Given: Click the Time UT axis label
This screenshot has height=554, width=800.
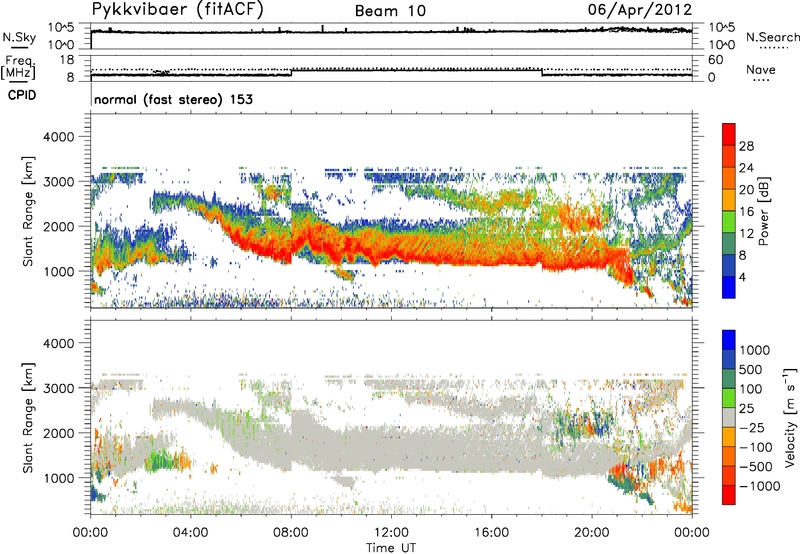Looking at the screenshot, I should tap(391, 548).
